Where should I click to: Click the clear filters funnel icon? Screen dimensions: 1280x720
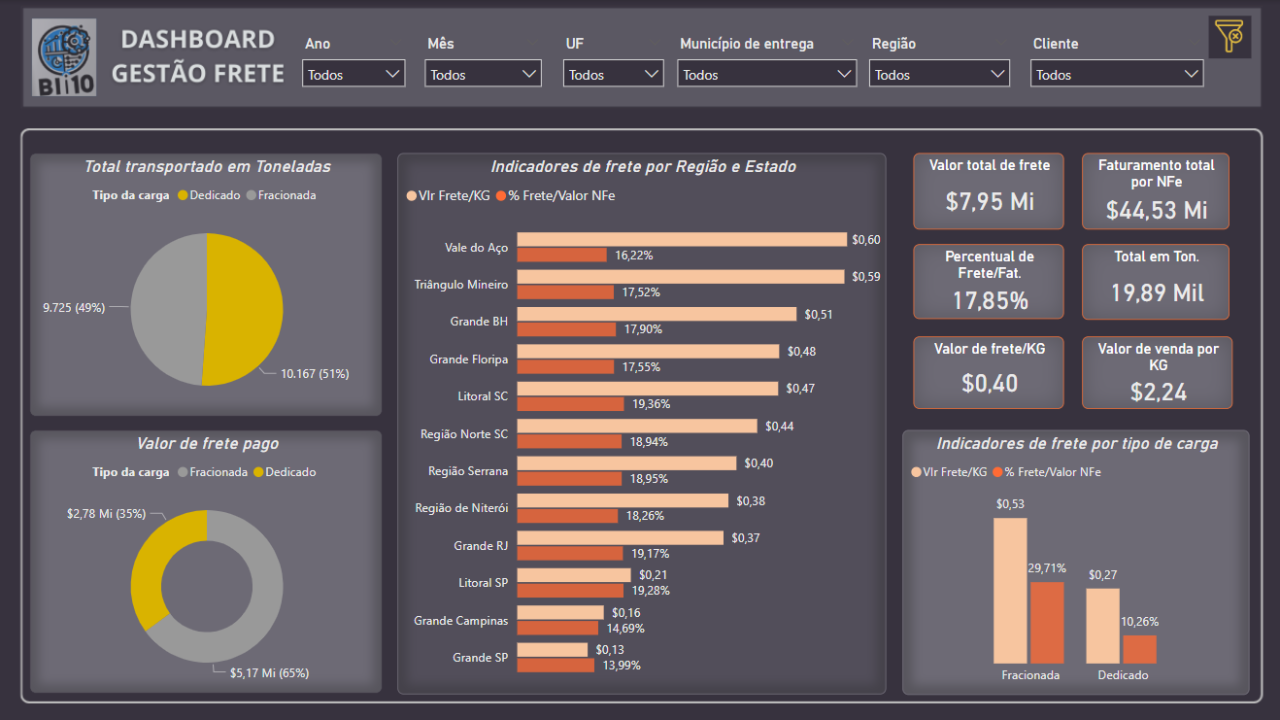pos(1229,37)
